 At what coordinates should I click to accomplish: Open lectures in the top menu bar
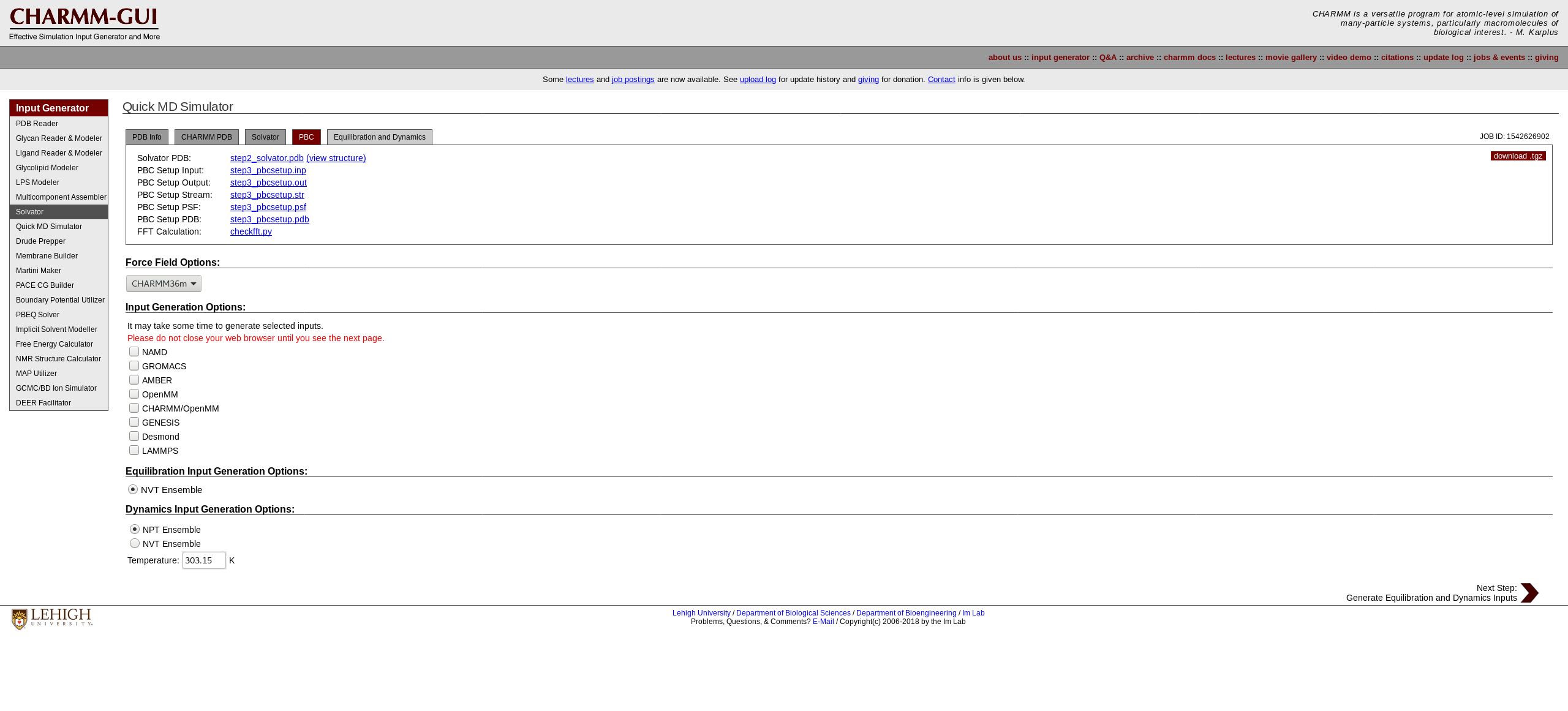[x=1240, y=58]
